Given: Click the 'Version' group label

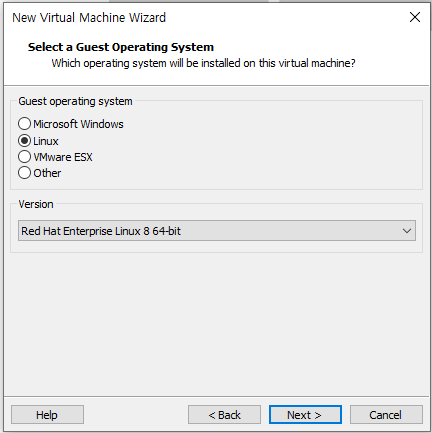Looking at the screenshot, I should point(36,204).
